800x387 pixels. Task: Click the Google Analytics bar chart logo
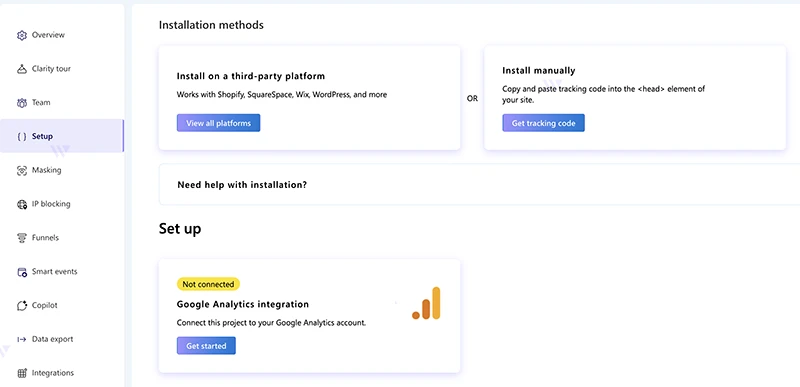pyautogui.click(x=426, y=303)
